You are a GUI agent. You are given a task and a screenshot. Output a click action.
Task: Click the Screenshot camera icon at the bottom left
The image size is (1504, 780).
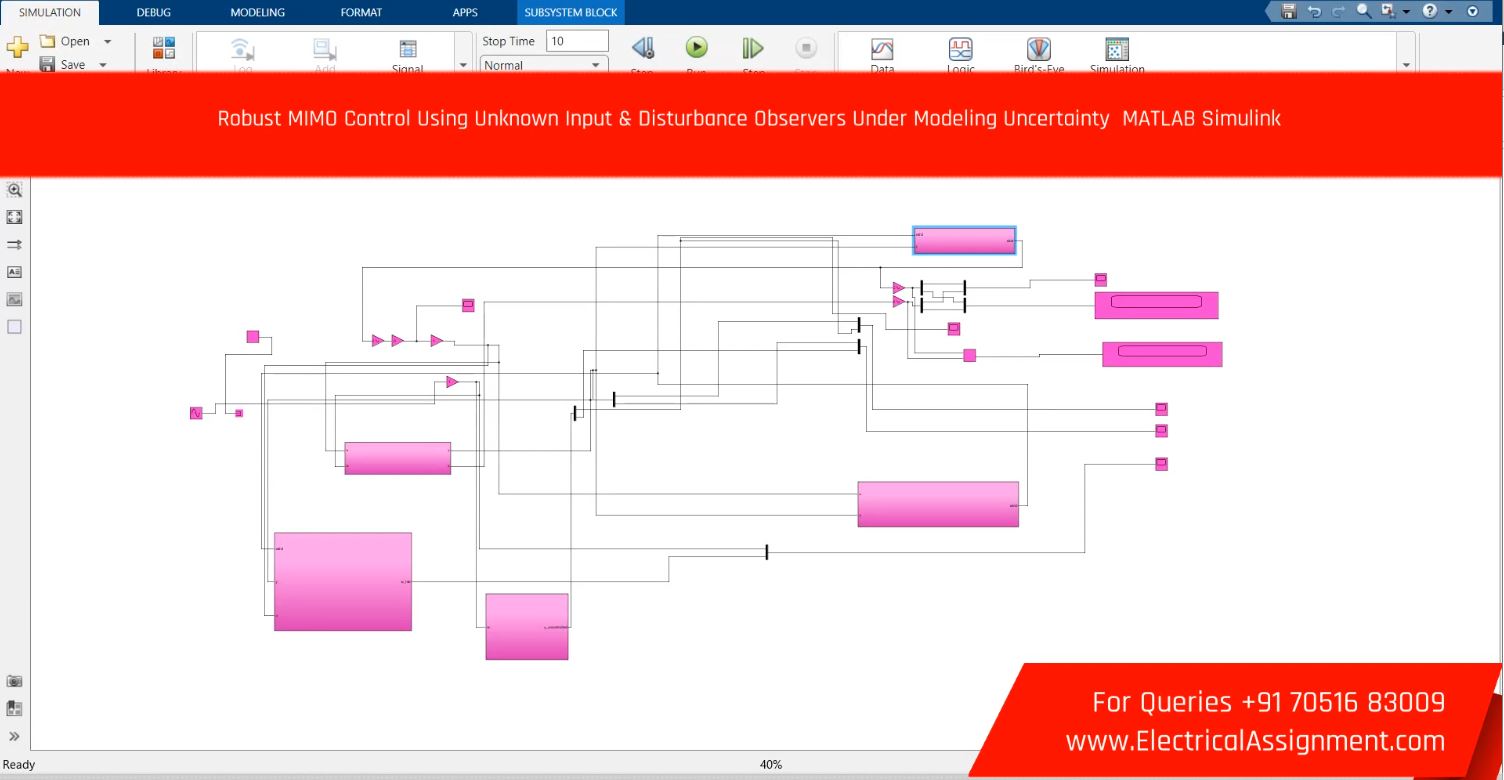[14, 681]
